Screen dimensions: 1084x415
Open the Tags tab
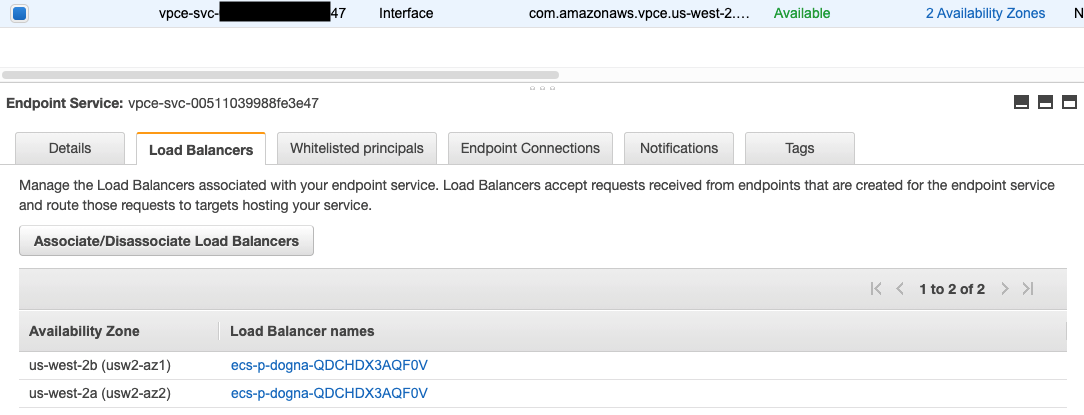point(800,148)
